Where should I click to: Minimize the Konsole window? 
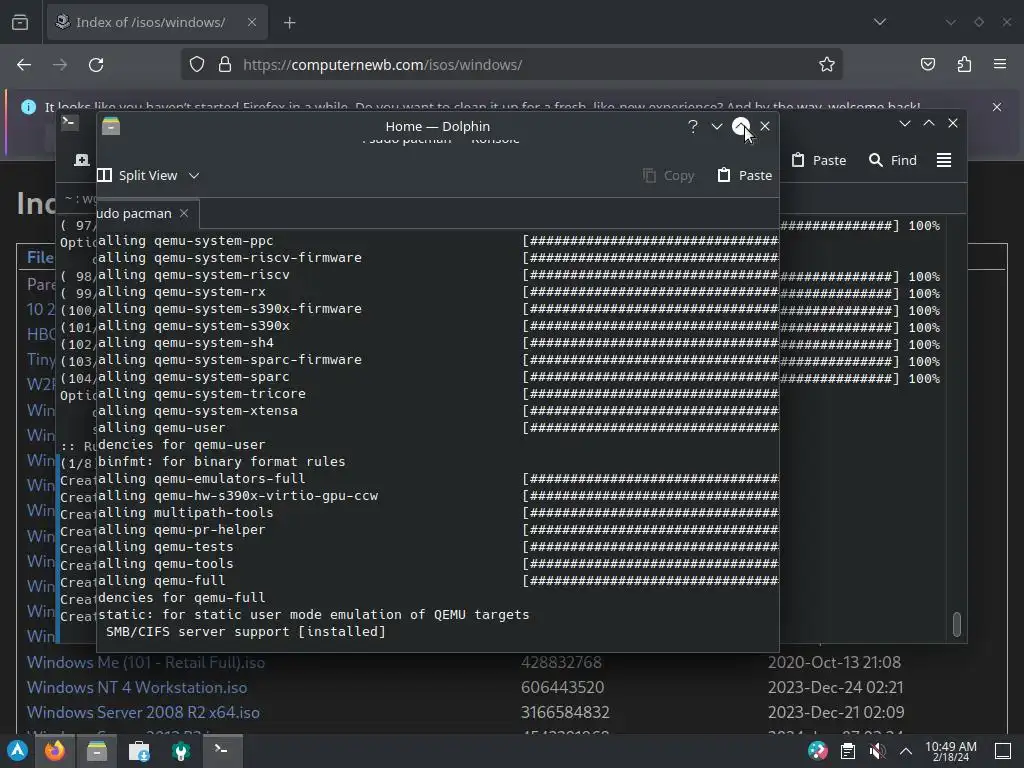(904, 123)
